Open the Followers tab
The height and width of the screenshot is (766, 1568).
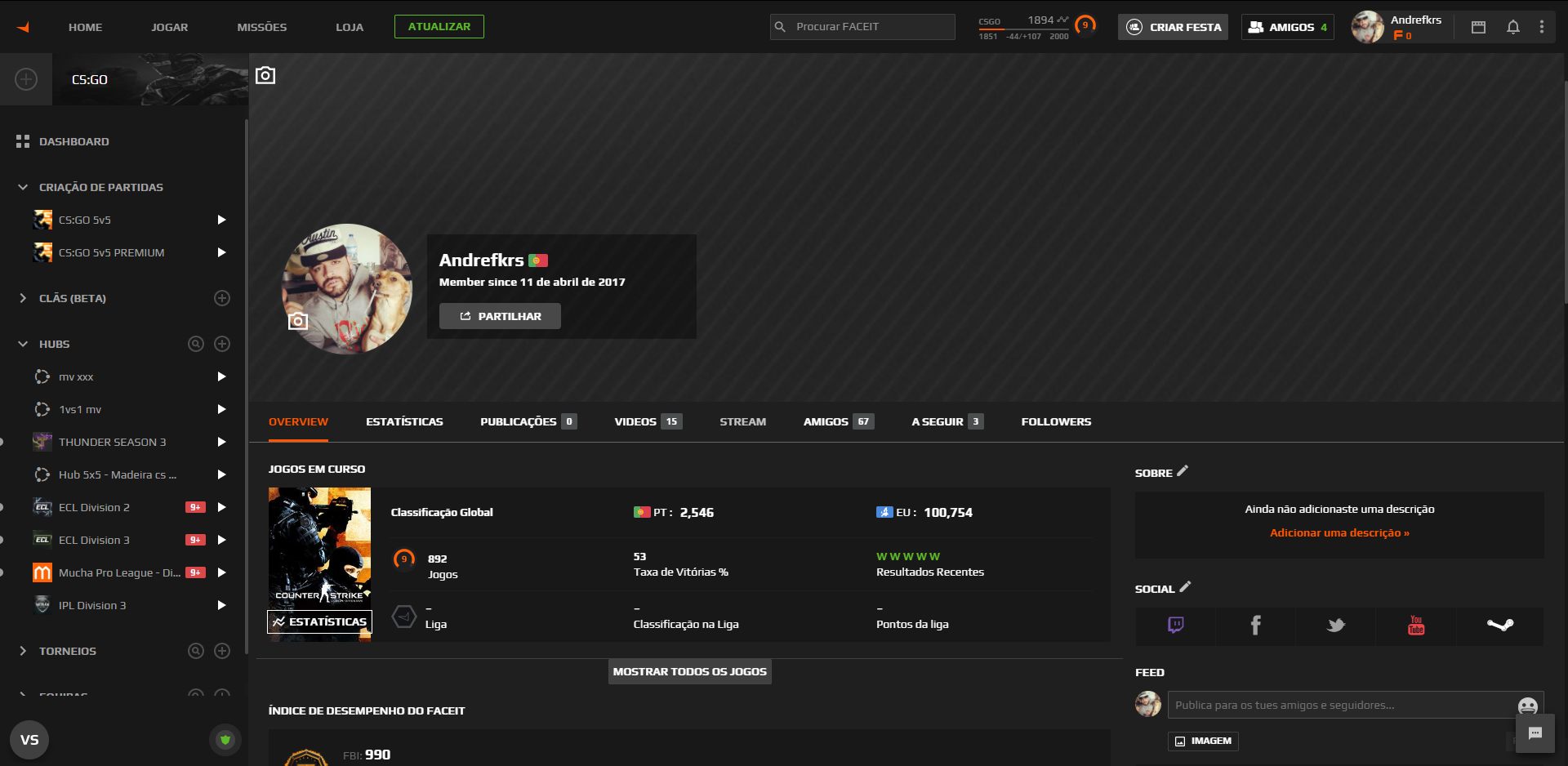(x=1056, y=421)
